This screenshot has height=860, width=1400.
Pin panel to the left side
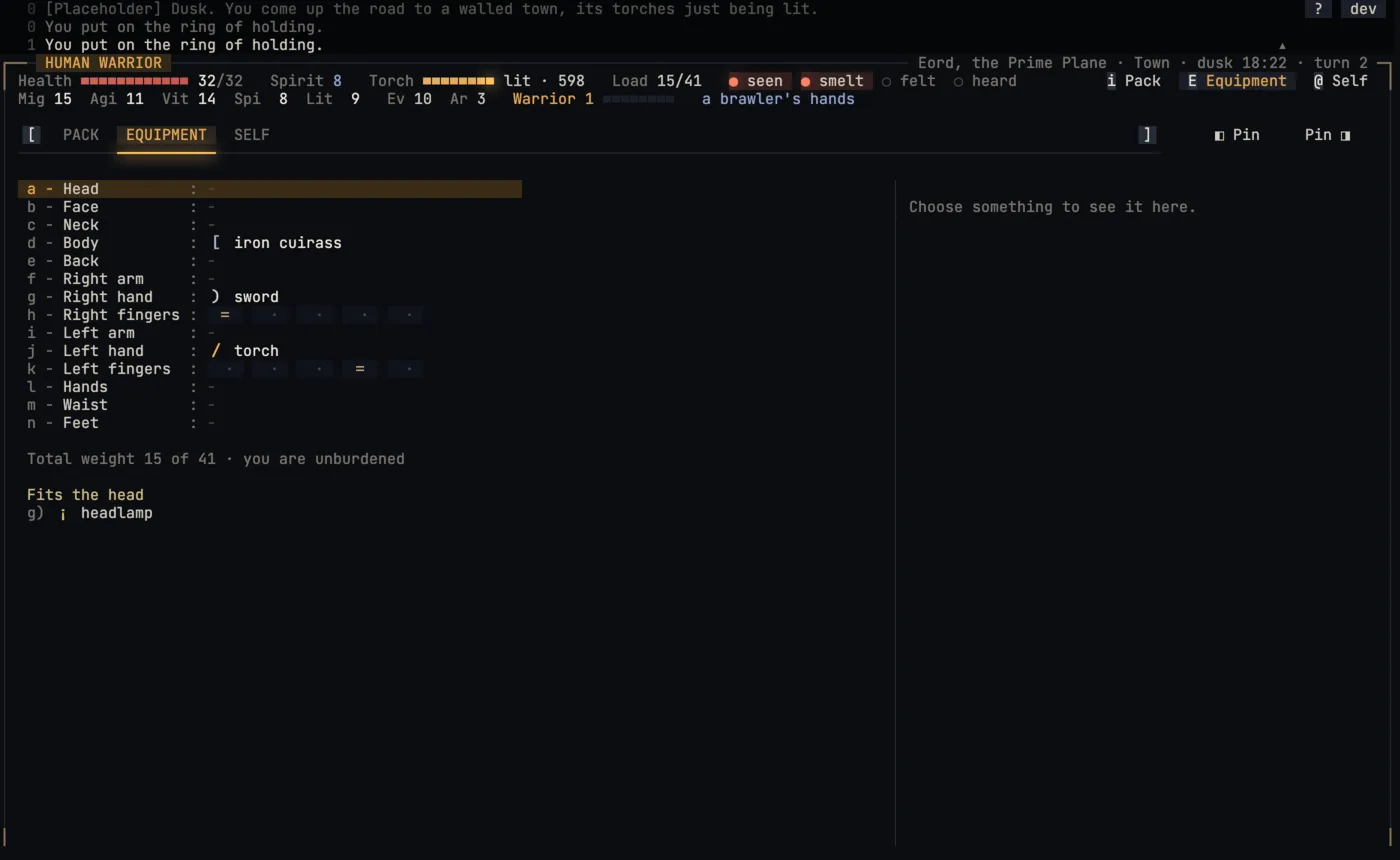1237,135
